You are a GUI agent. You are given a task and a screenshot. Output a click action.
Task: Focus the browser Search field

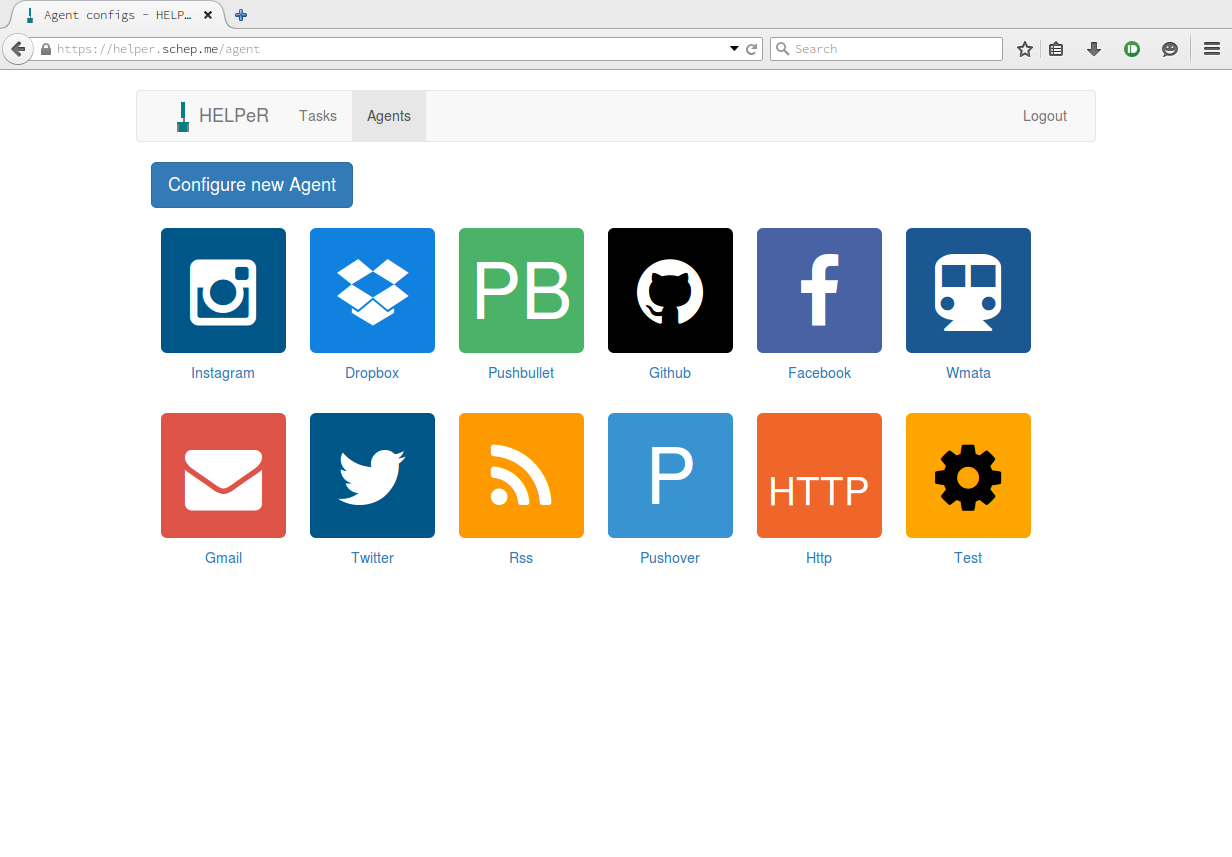tap(886, 49)
